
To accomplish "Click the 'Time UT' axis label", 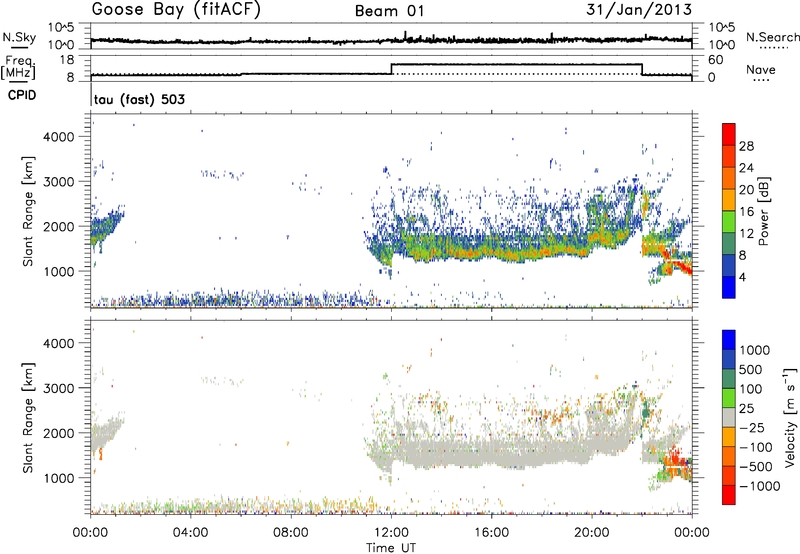I will coord(391,548).
